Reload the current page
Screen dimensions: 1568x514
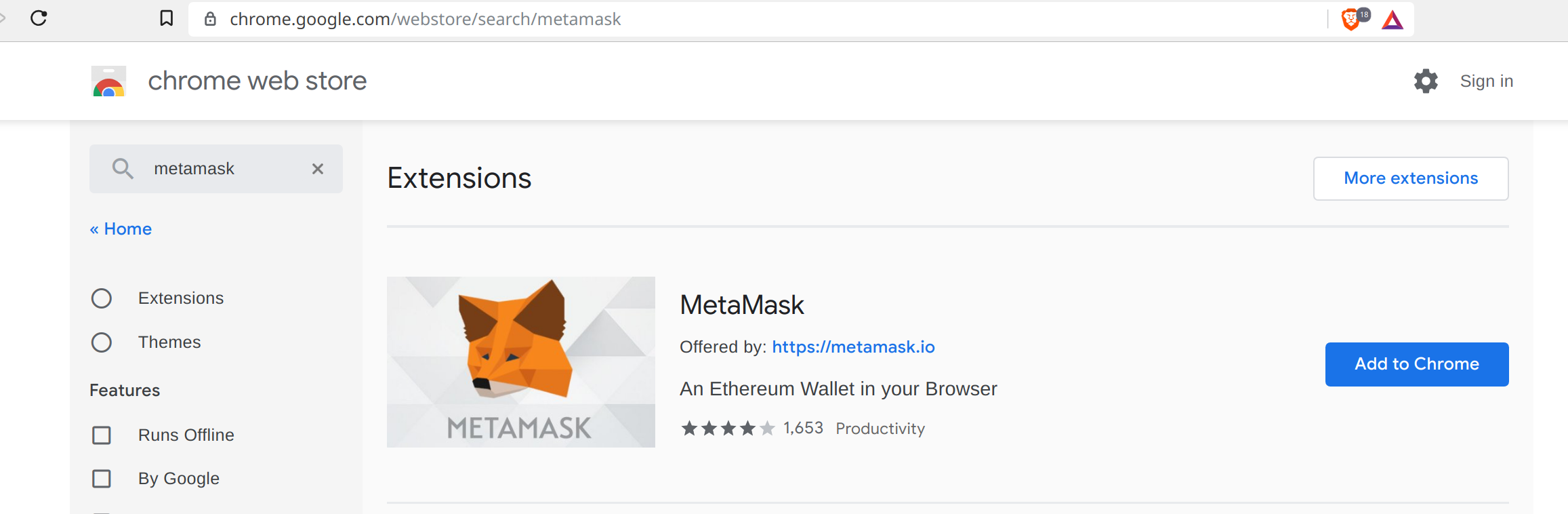[39, 18]
